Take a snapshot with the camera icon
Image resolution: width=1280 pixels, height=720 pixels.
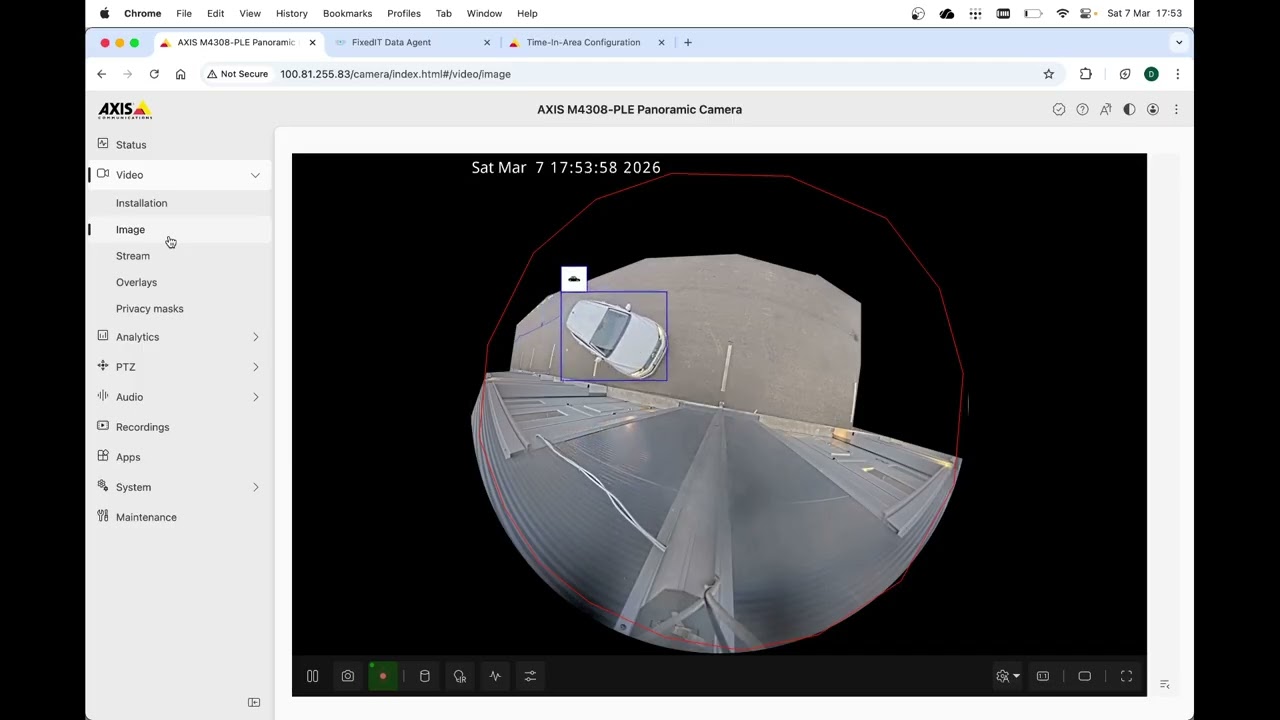348,677
